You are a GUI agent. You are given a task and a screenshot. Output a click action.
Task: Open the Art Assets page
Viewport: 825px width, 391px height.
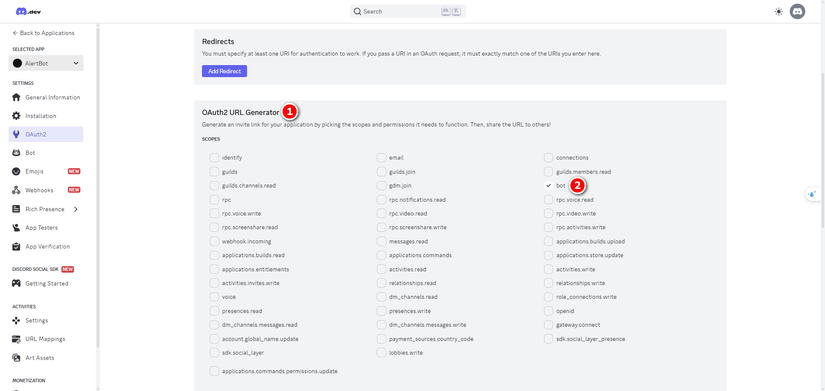46,358
